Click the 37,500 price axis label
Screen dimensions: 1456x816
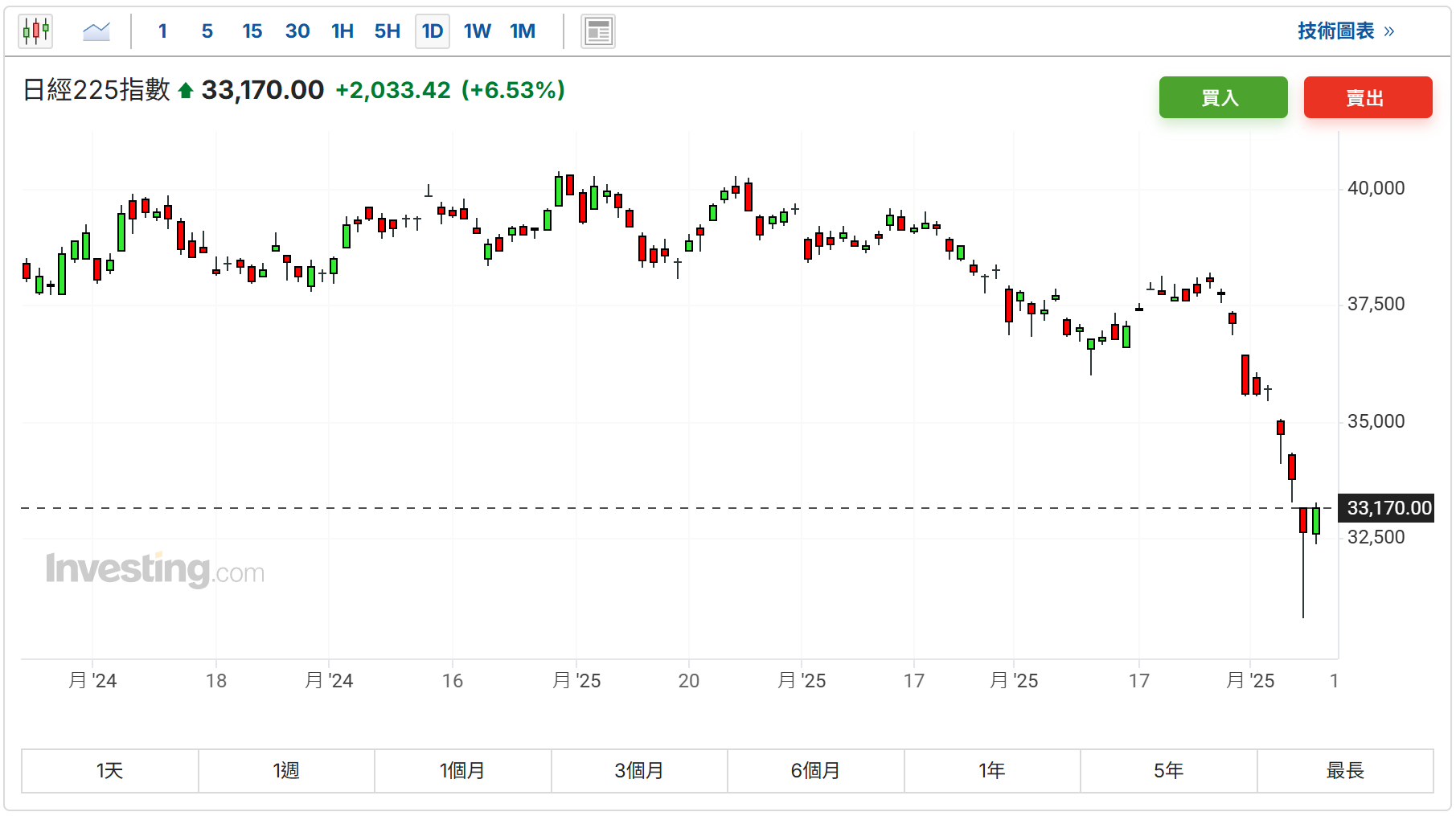(1376, 304)
